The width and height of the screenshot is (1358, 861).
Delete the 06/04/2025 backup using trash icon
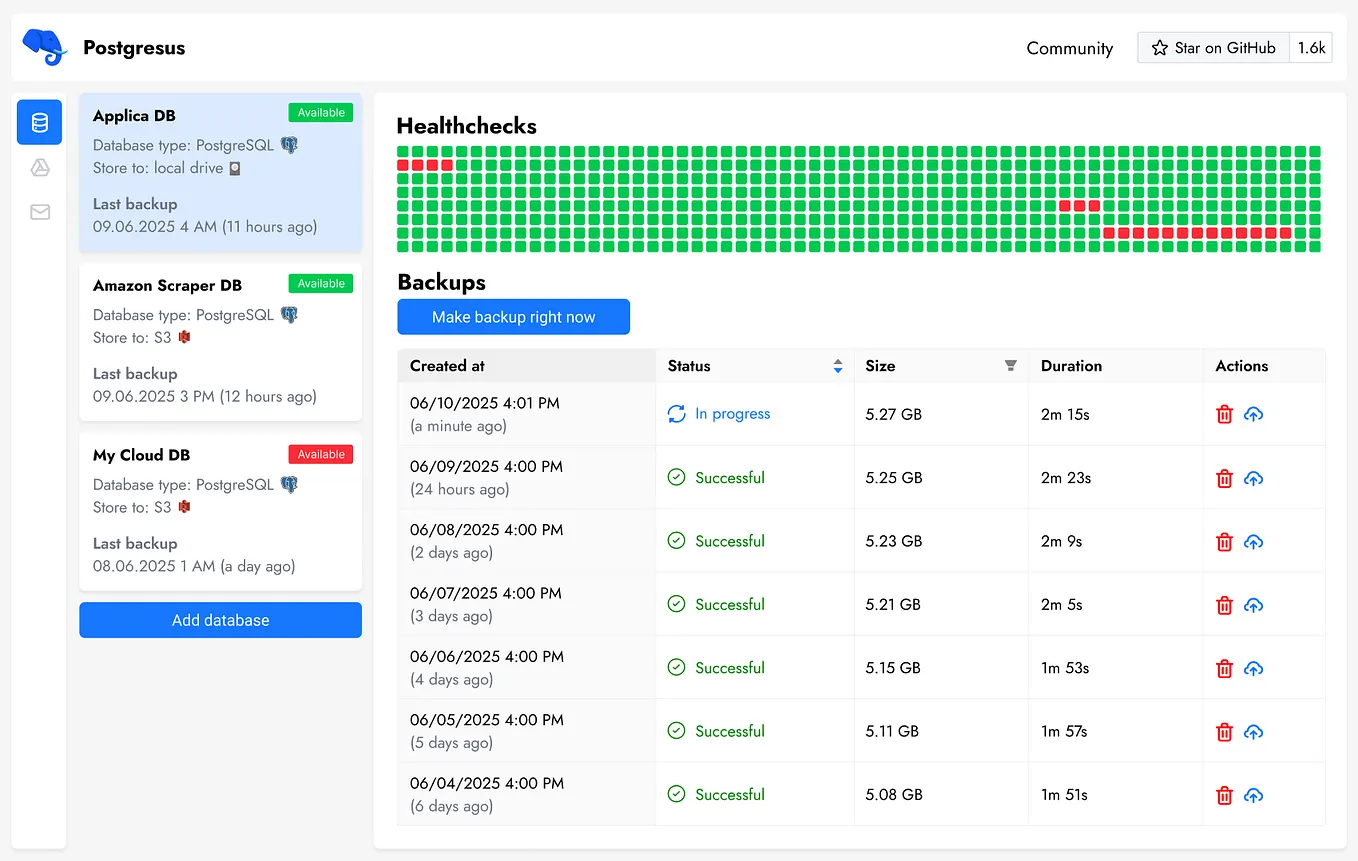1224,795
